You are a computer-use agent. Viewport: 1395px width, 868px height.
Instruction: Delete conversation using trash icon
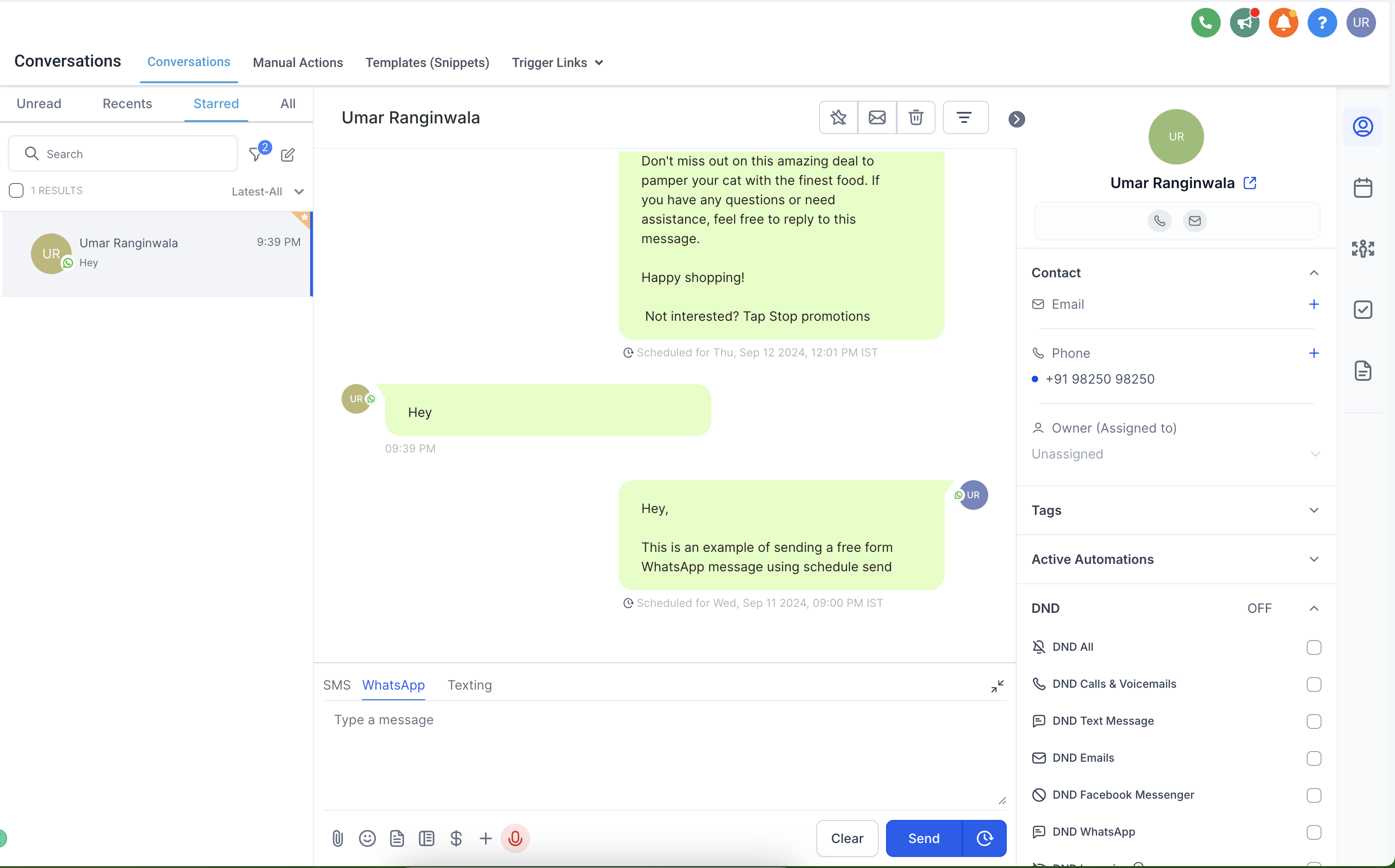916,118
